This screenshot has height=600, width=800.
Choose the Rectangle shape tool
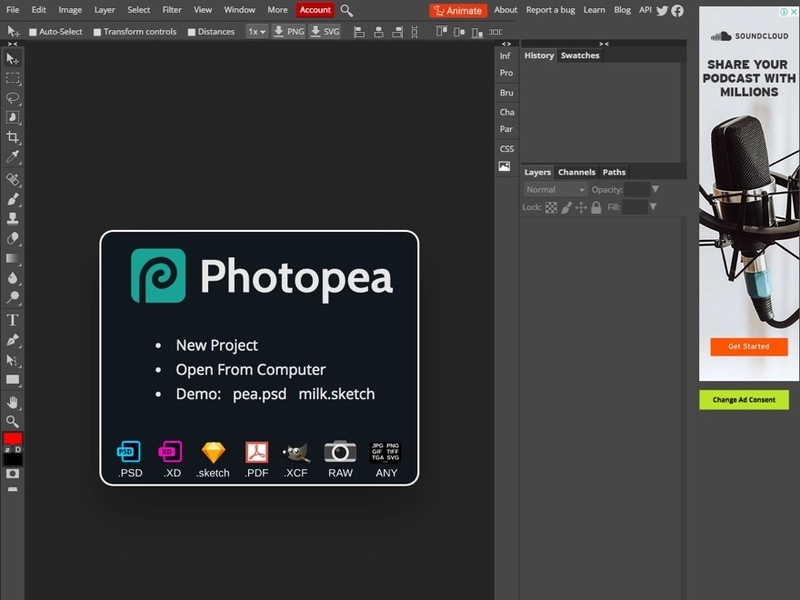pos(12,380)
